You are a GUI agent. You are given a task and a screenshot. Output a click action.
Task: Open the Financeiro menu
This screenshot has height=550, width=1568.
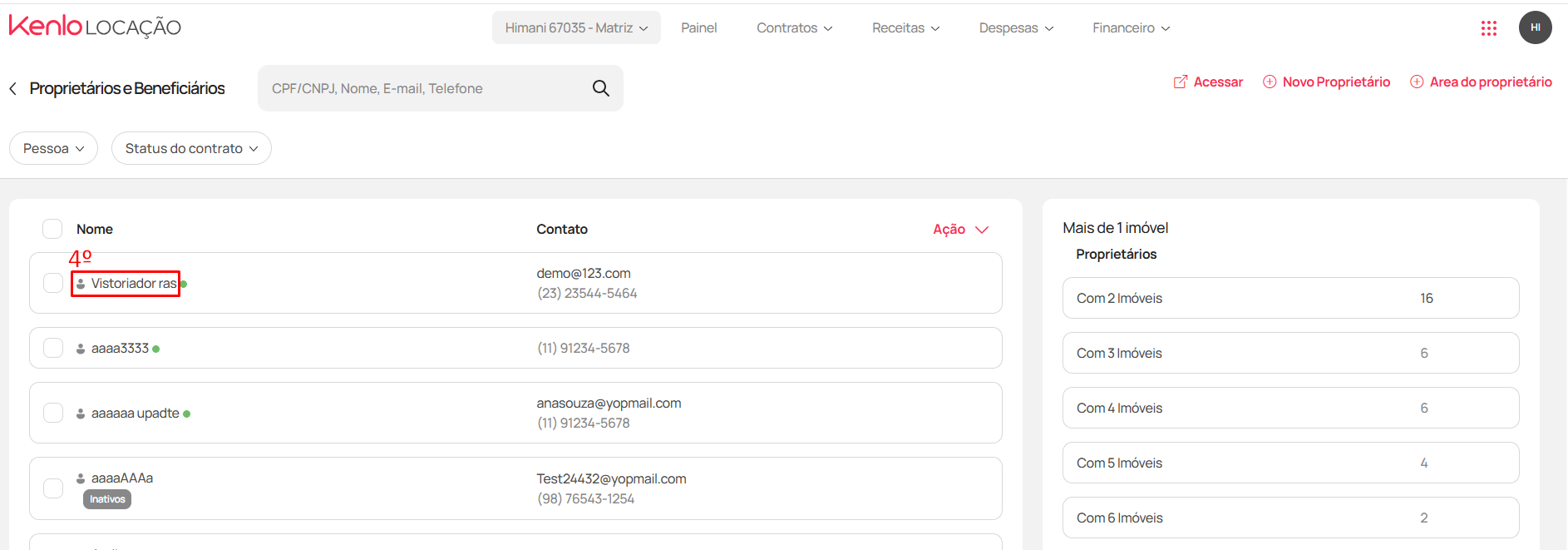(x=1131, y=27)
